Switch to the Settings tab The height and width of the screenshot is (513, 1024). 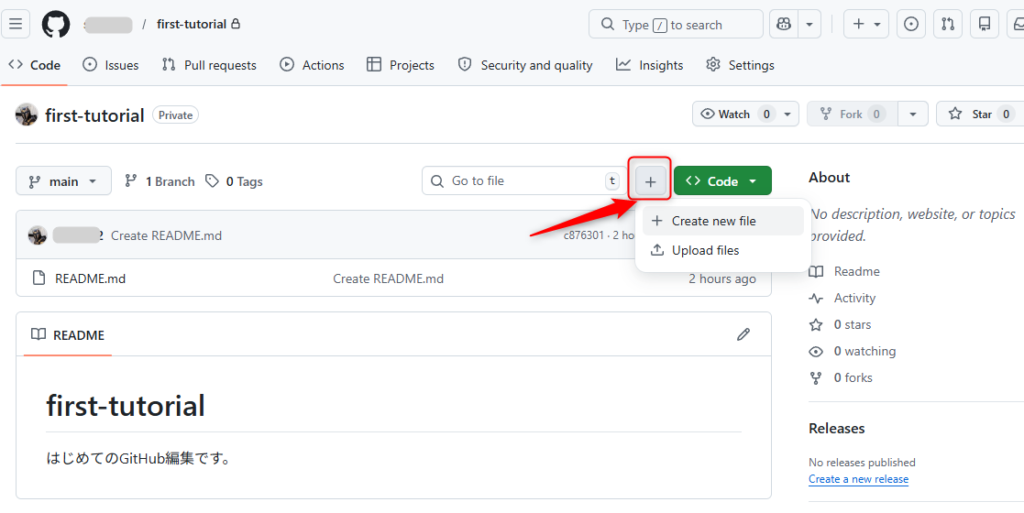[740, 65]
